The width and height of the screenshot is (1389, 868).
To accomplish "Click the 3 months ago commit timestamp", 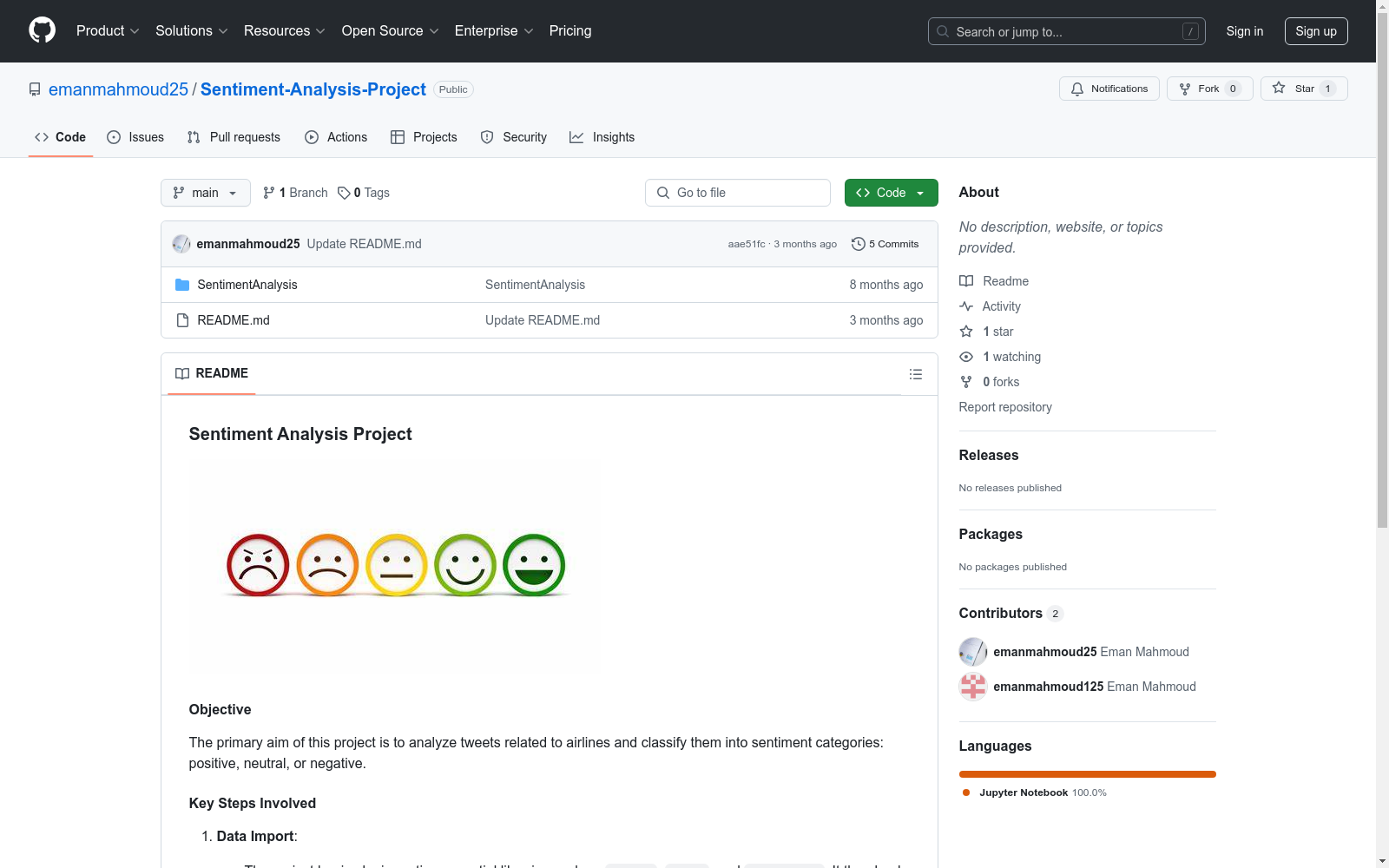I will click(806, 244).
